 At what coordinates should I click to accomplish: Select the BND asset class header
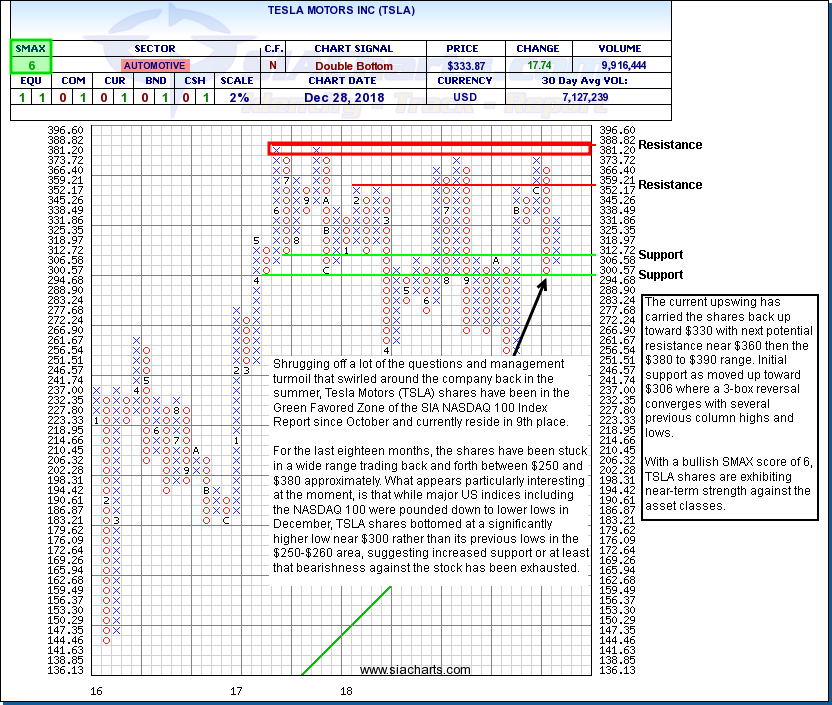[x=156, y=80]
